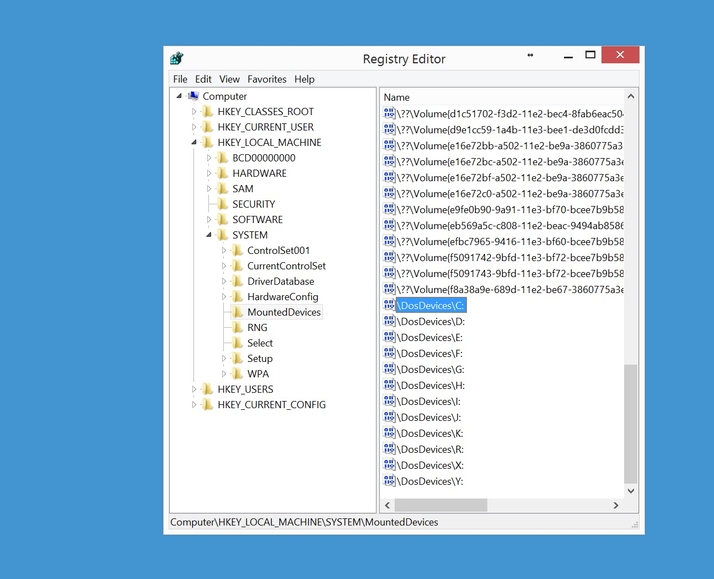The height and width of the screenshot is (579, 714).
Task: Open the Help menu
Action: [x=304, y=79]
